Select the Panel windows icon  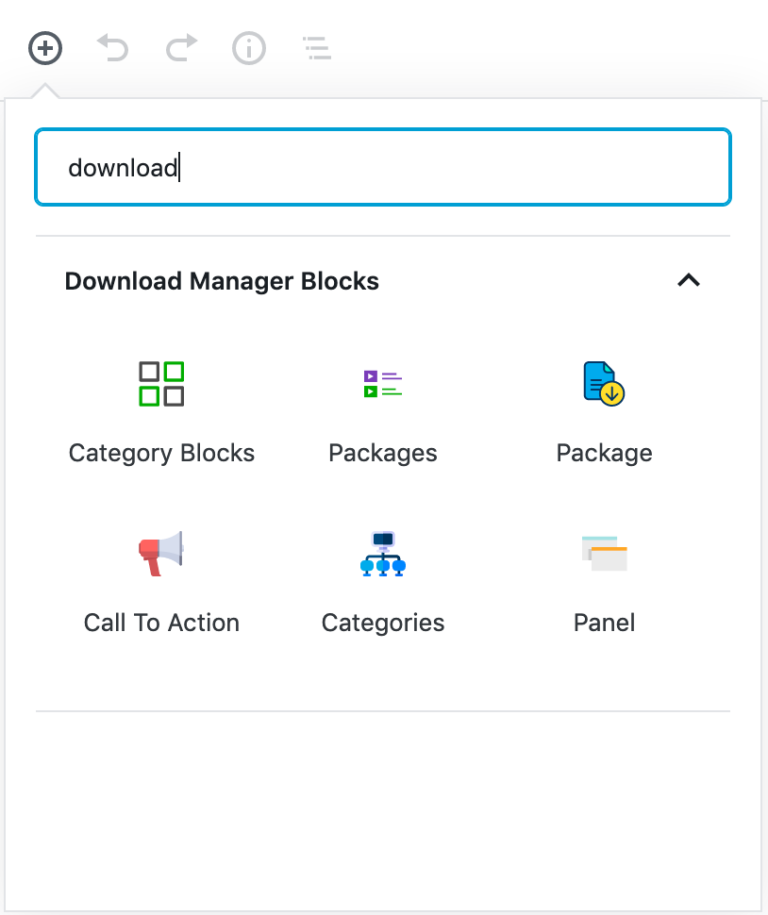pos(604,553)
